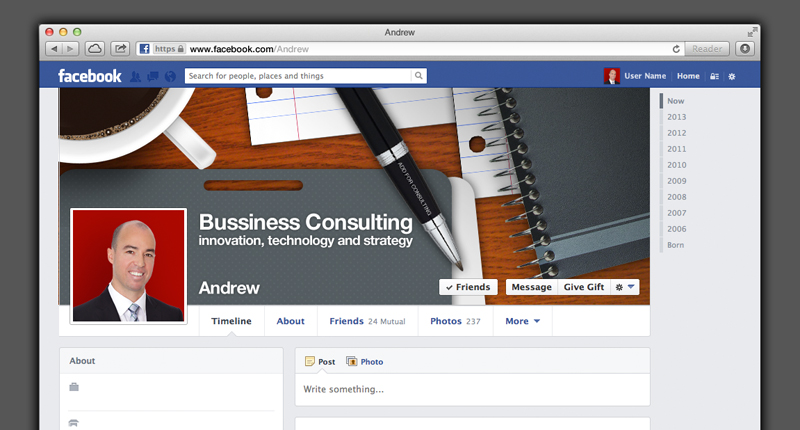Click the Write something text field
The height and width of the screenshot is (430, 800).
[x=472, y=389]
